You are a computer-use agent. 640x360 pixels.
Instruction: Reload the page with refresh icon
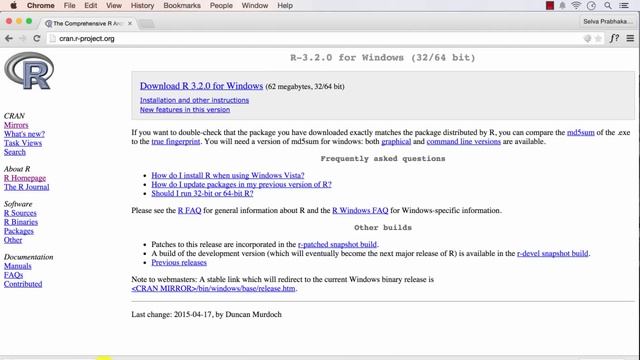pos(37,38)
